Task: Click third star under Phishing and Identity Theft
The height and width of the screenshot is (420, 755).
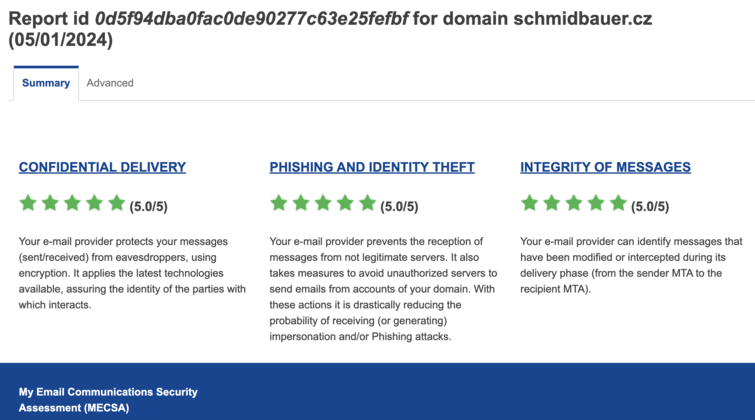Action: (x=323, y=203)
